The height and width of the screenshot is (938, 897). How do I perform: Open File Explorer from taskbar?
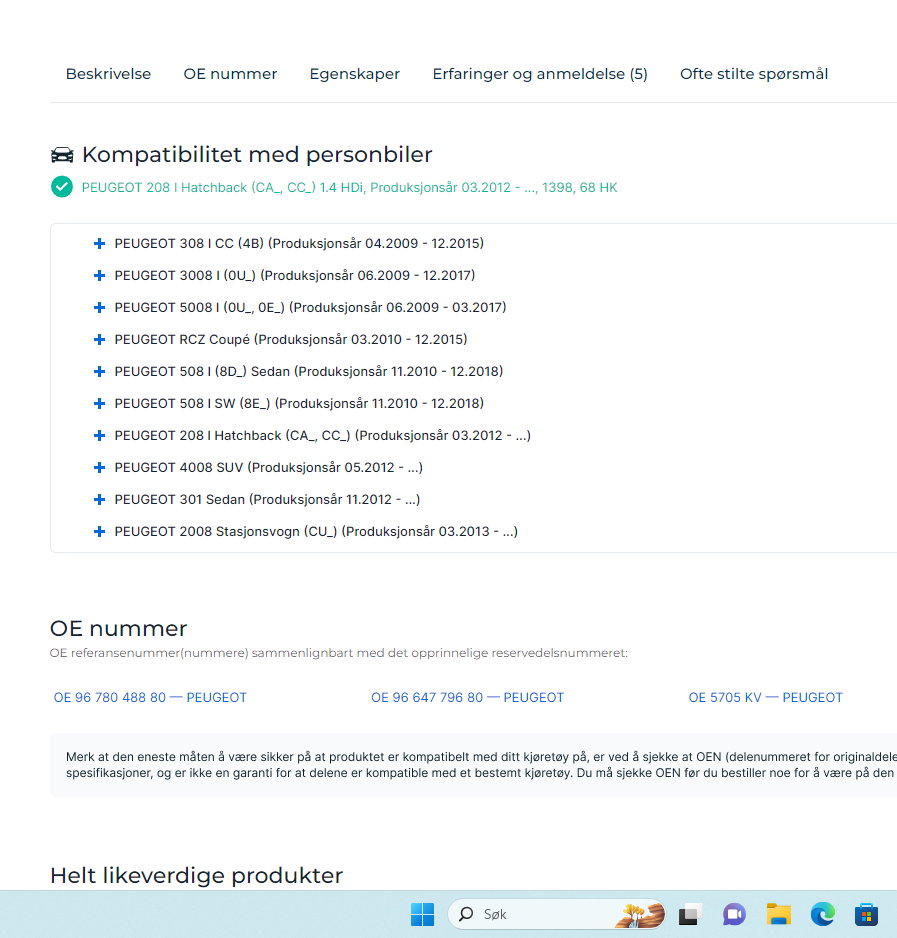[x=779, y=914]
